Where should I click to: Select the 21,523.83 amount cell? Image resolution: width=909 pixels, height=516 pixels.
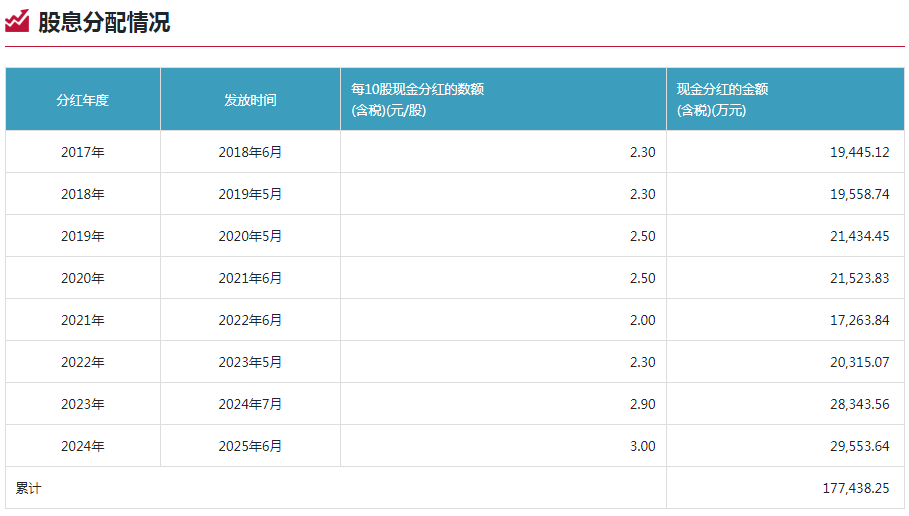click(x=859, y=278)
